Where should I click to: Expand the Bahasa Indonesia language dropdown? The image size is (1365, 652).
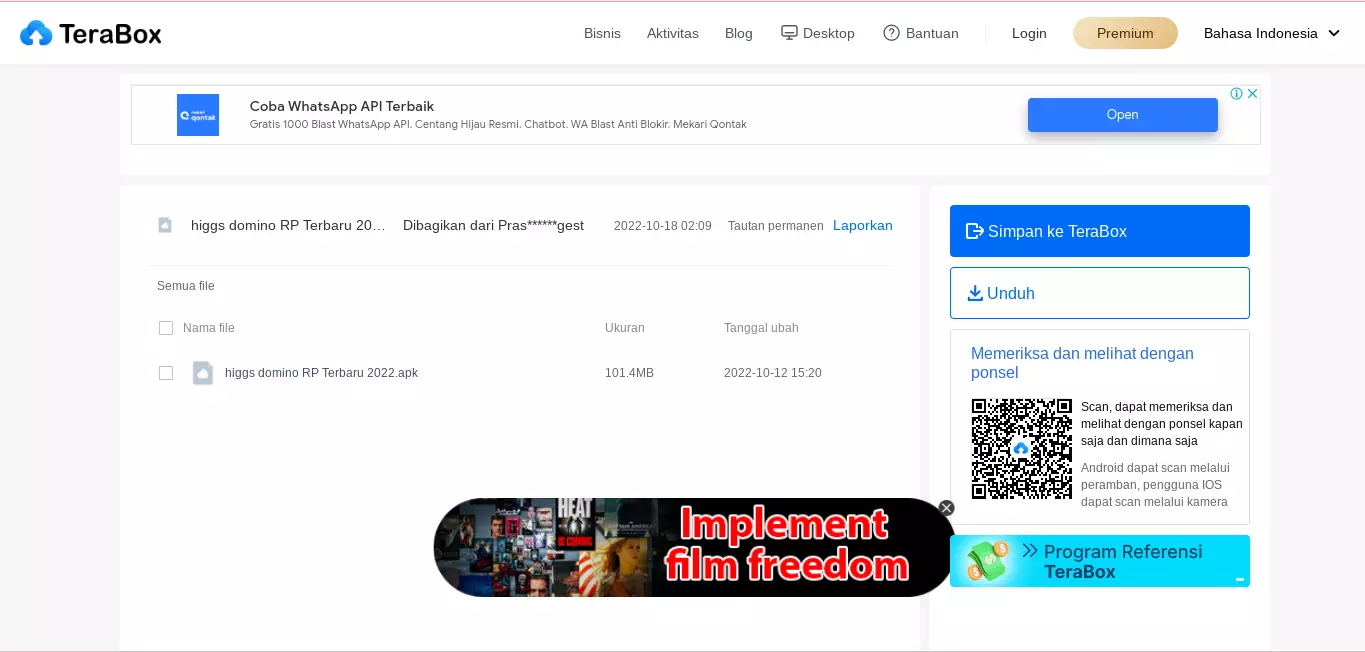point(1271,33)
